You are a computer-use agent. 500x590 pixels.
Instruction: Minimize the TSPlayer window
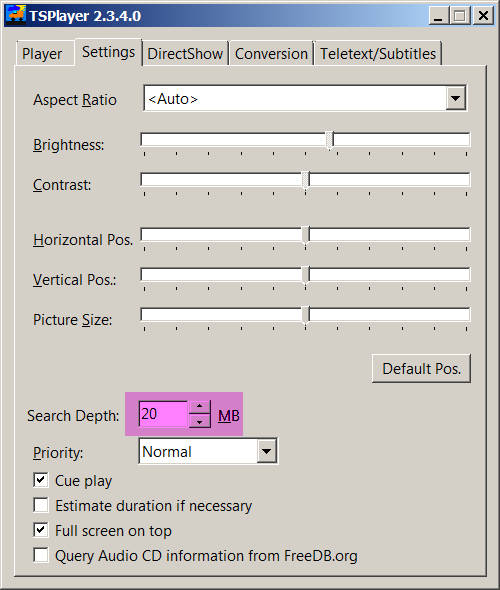click(x=438, y=16)
